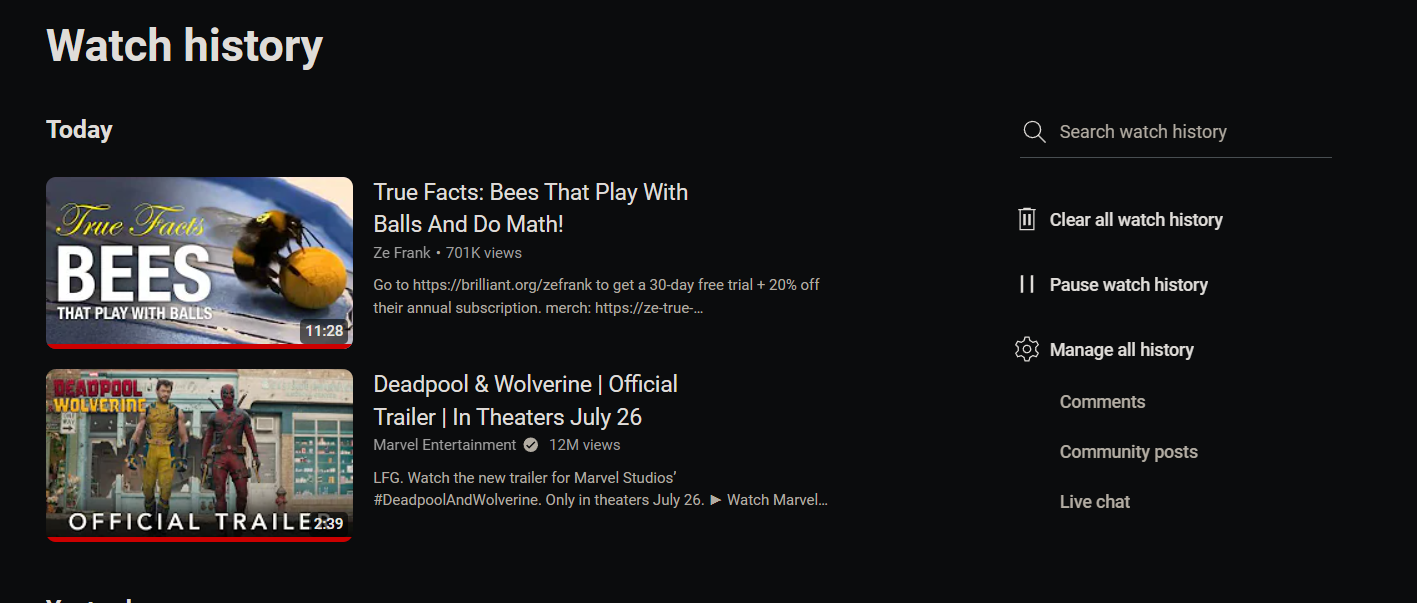Viewport: 1417px width, 603px height.
Task: Click the pause bars icon
Action: (1027, 284)
